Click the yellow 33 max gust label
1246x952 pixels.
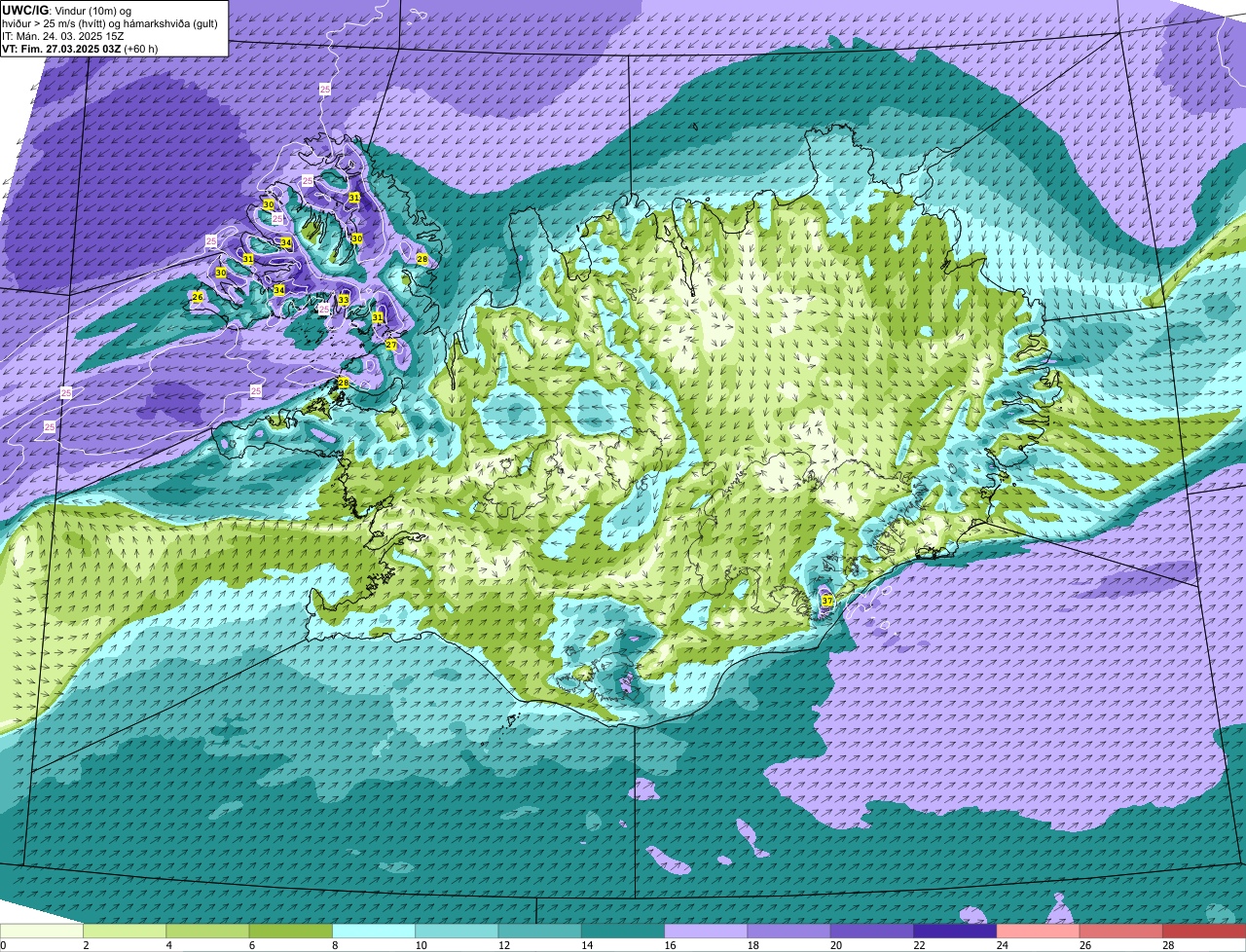tap(344, 300)
